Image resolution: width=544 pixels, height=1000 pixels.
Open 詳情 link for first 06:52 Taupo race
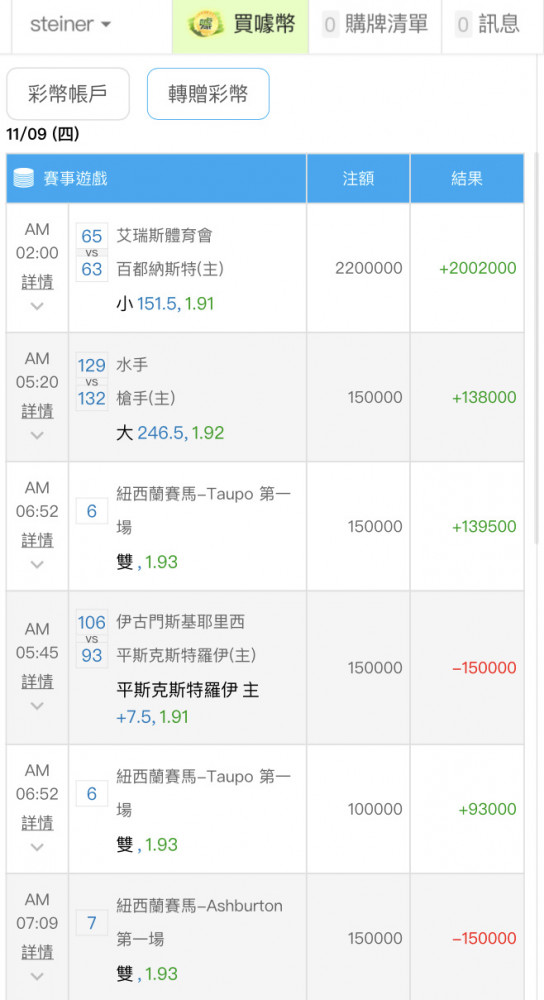click(x=37, y=540)
